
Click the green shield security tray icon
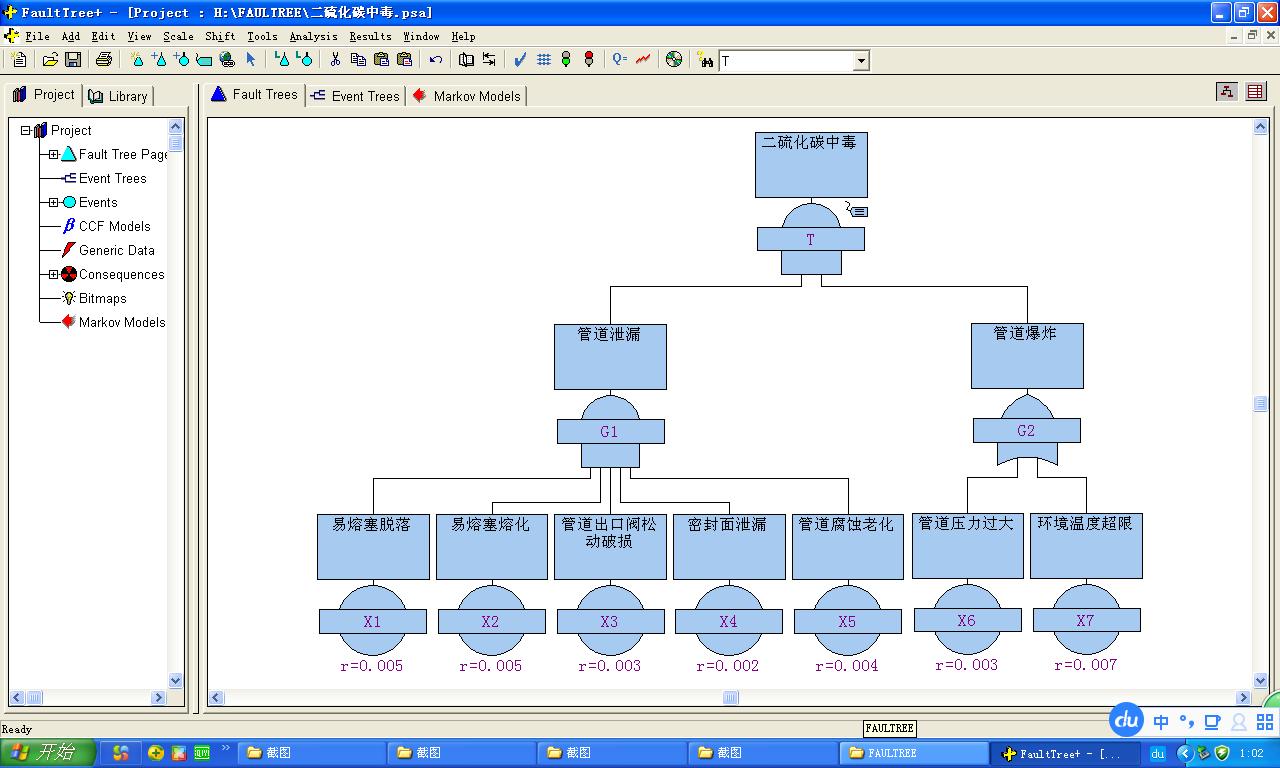pyautogui.click(x=1222, y=753)
